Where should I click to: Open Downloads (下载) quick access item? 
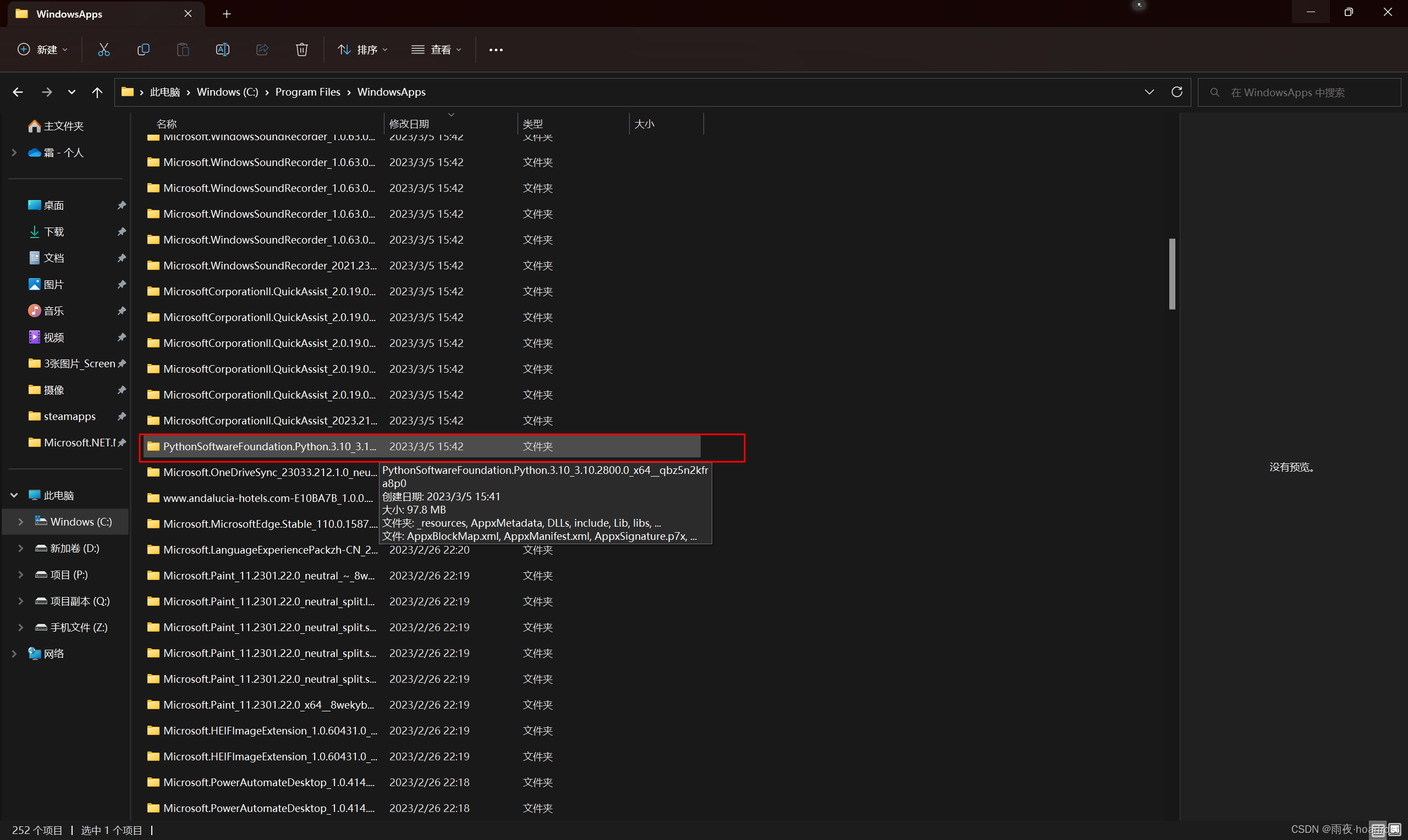(x=46, y=231)
